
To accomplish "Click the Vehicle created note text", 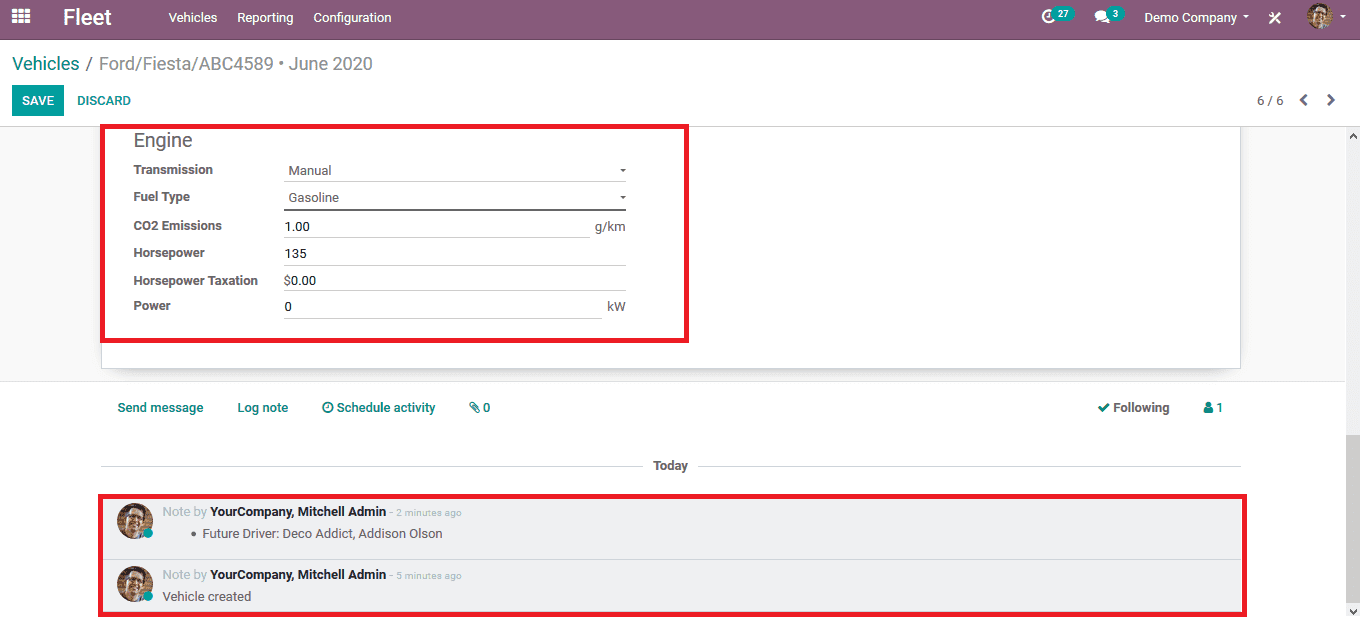I will [x=207, y=597].
